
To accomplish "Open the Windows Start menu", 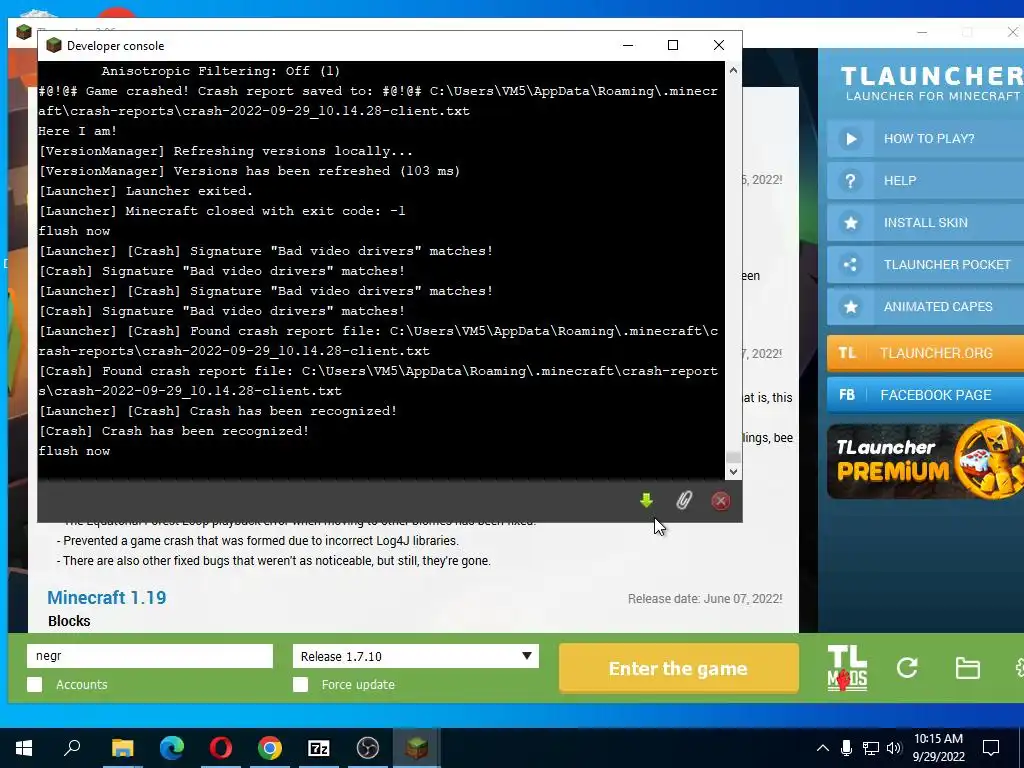I will 24,748.
